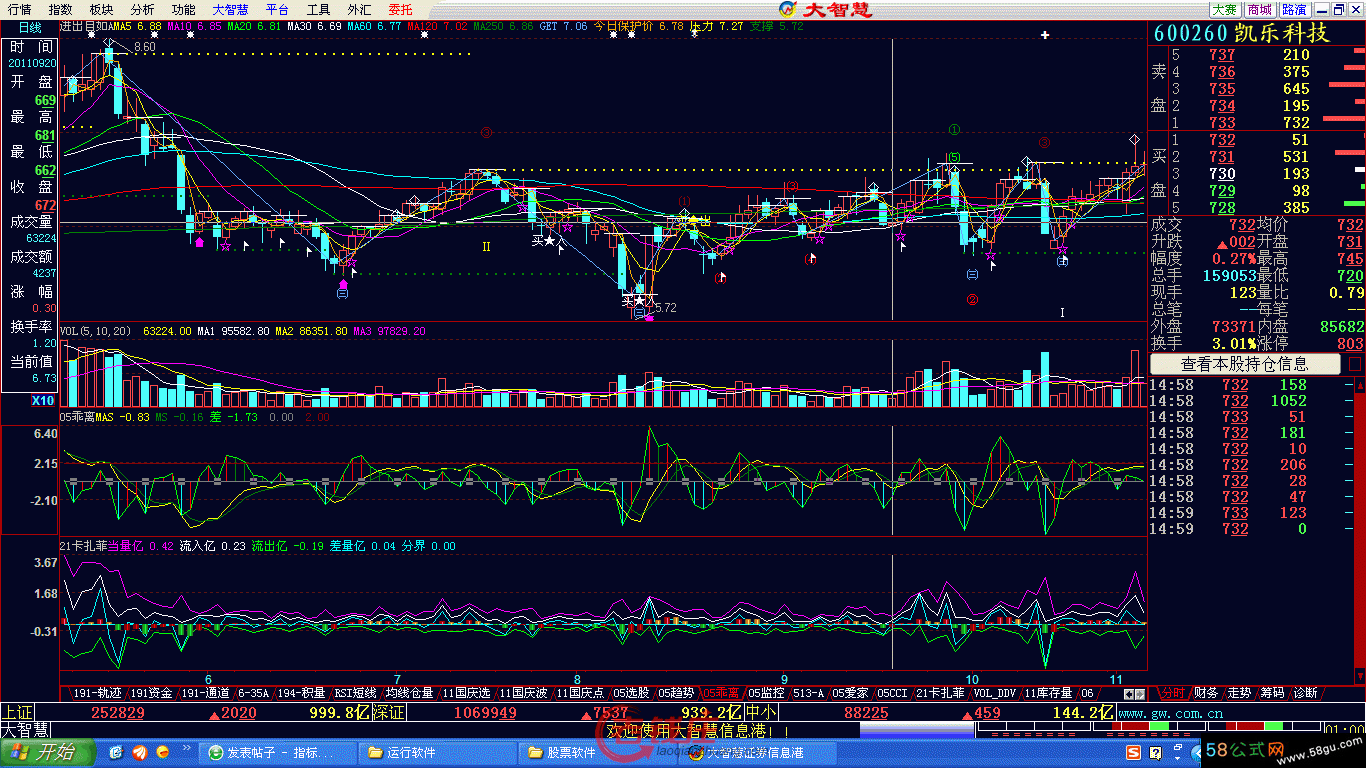The width and height of the screenshot is (1366, 768).
Task: Select the 191-轨迹 indicator tab
Action: click(x=96, y=692)
